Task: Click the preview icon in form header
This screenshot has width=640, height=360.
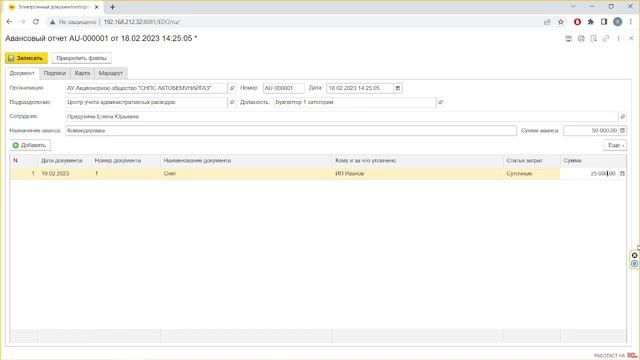Action: coord(594,39)
